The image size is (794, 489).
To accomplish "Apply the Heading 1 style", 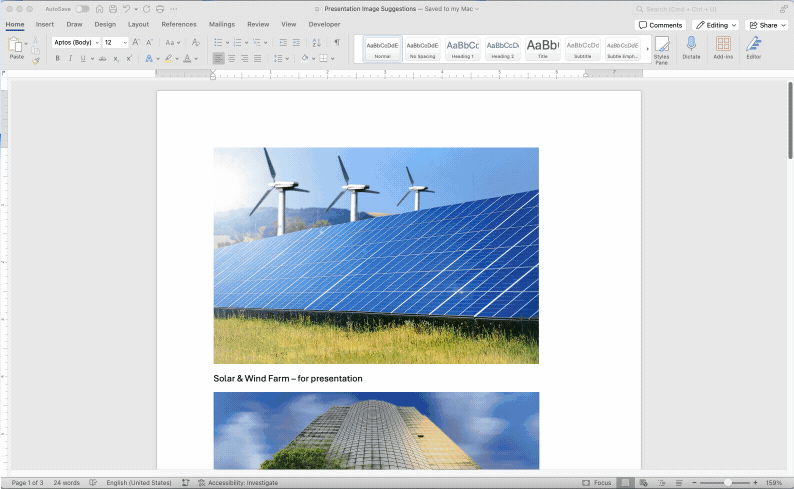I will (462, 49).
